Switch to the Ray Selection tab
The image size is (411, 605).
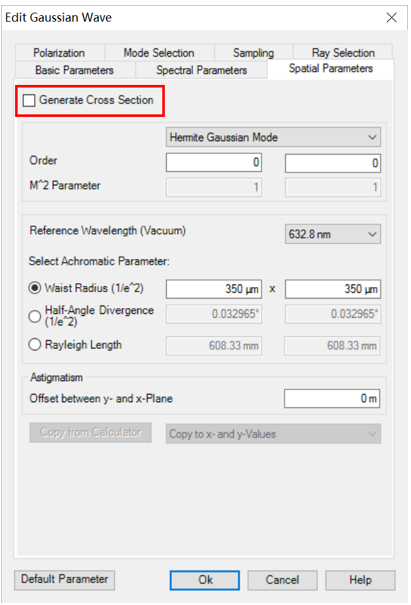[343, 53]
